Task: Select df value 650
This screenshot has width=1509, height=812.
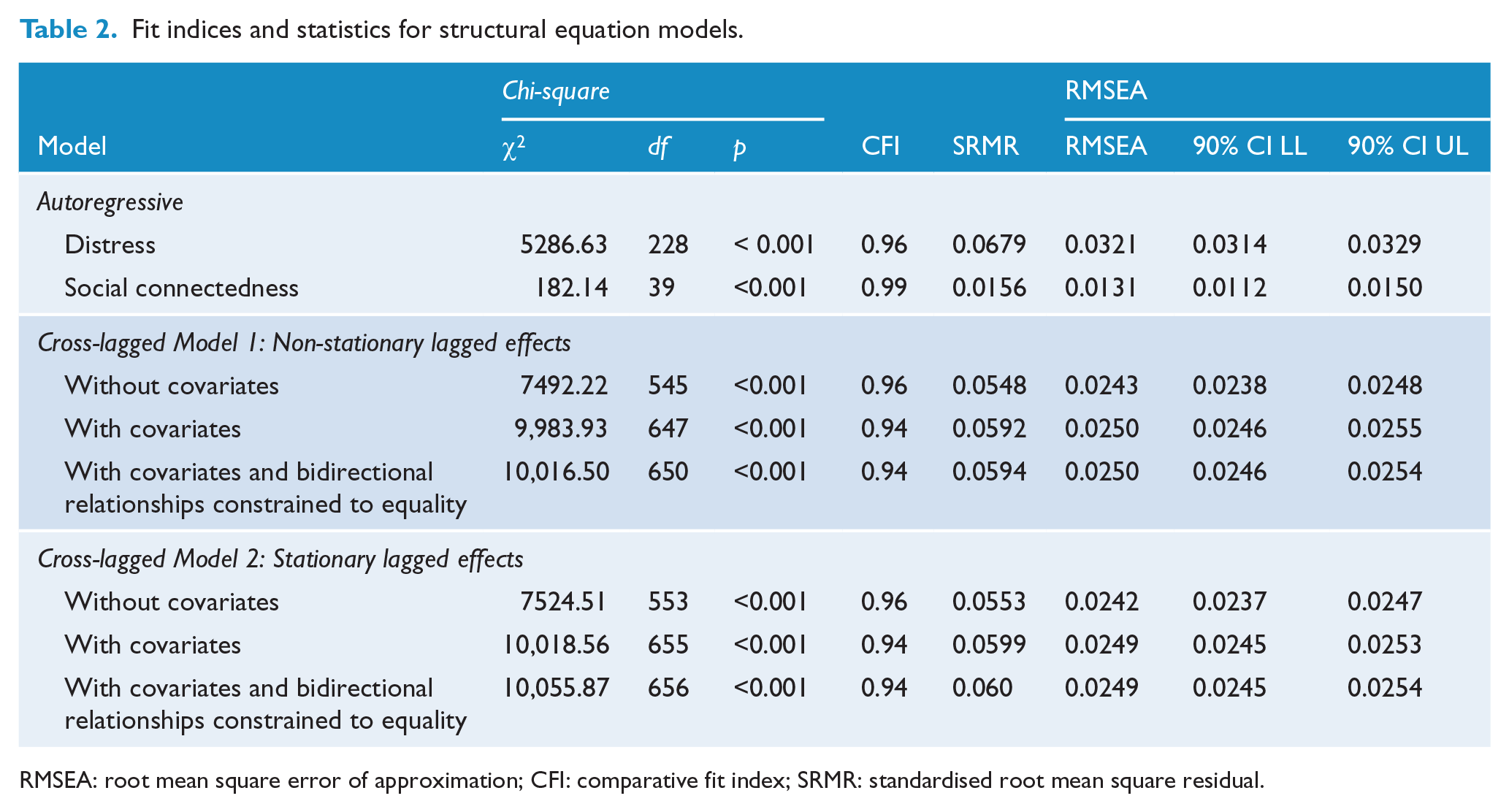Action: click(x=668, y=472)
